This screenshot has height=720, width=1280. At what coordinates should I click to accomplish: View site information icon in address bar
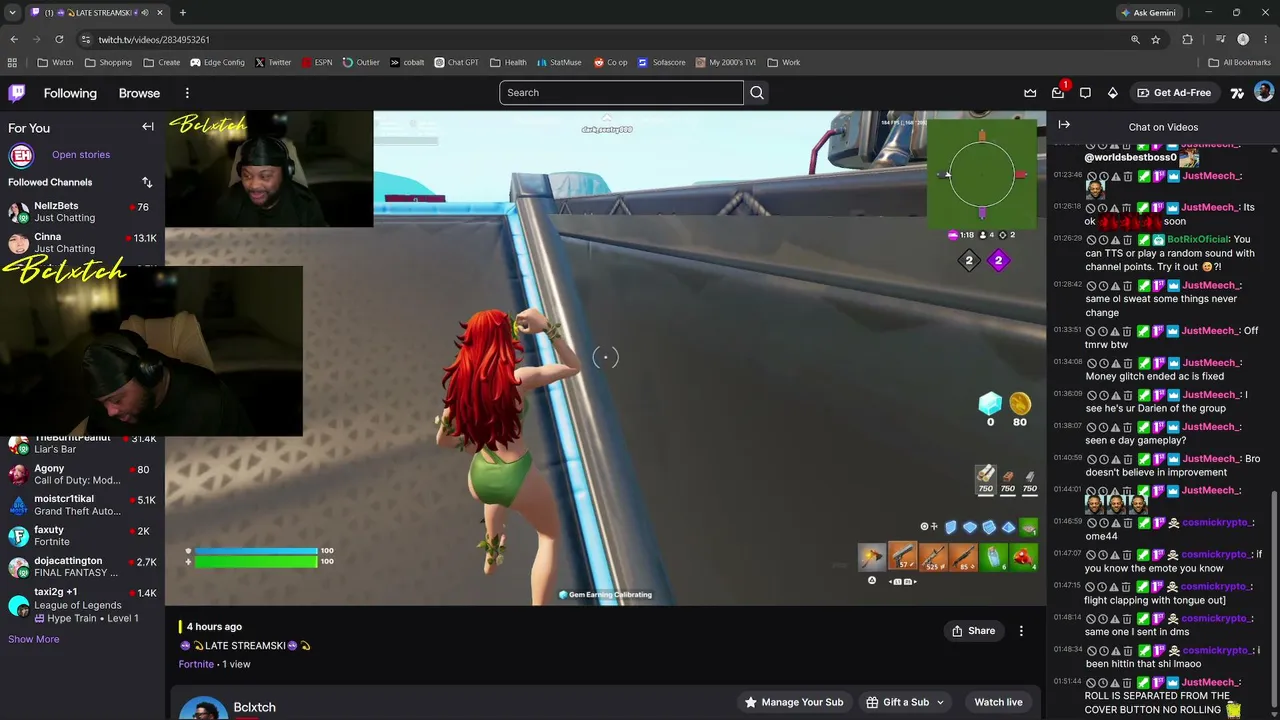[x=86, y=39]
